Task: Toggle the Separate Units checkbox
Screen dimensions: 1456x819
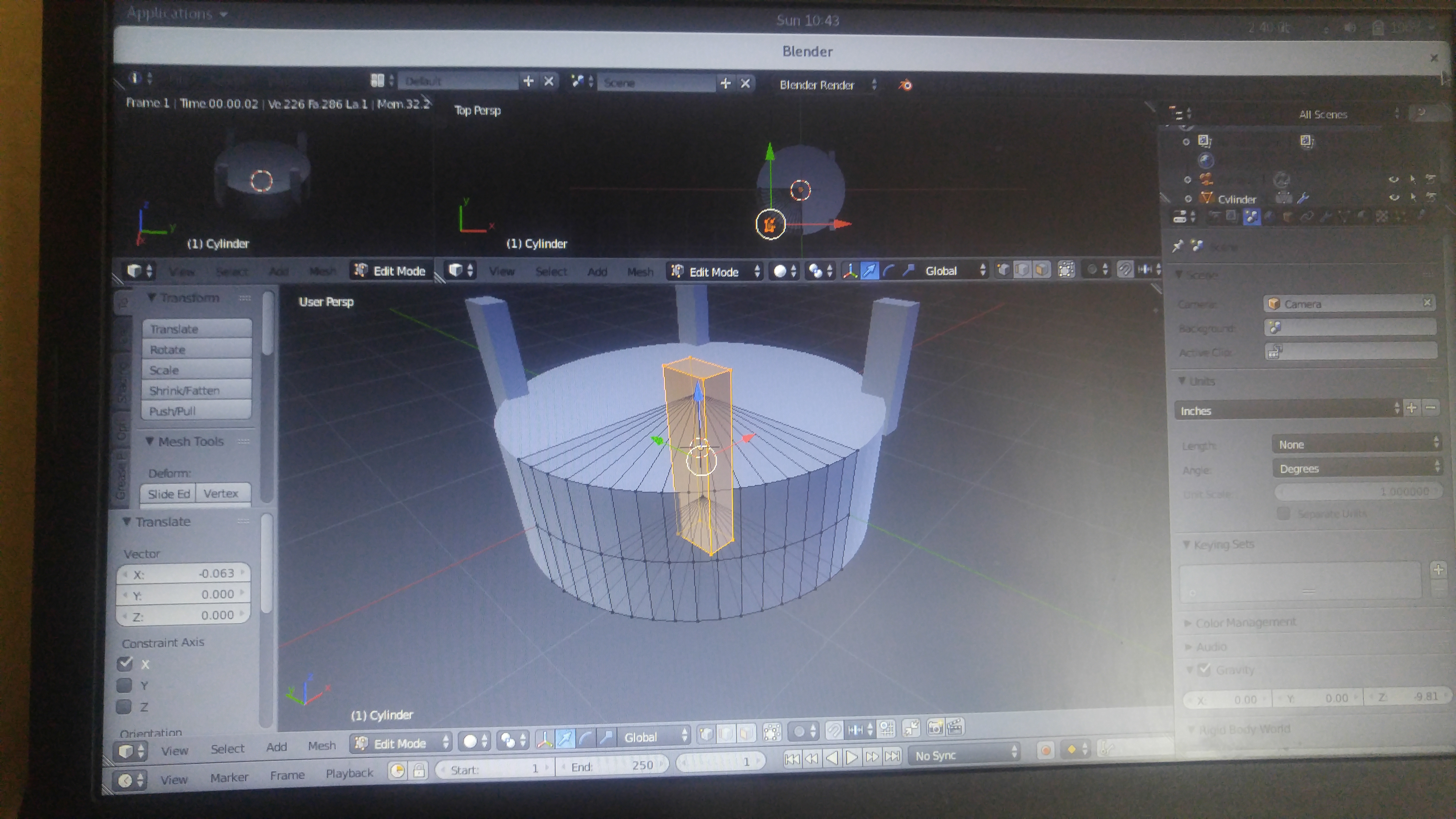Action: [1283, 513]
